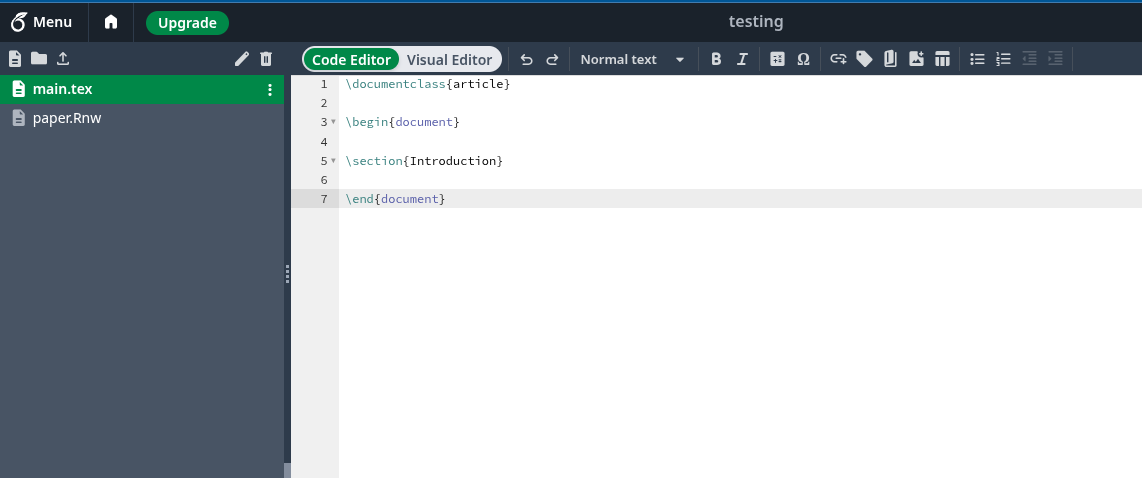This screenshot has height=478, width=1142.
Task: Delete selected file with trash icon
Action: tap(266, 59)
